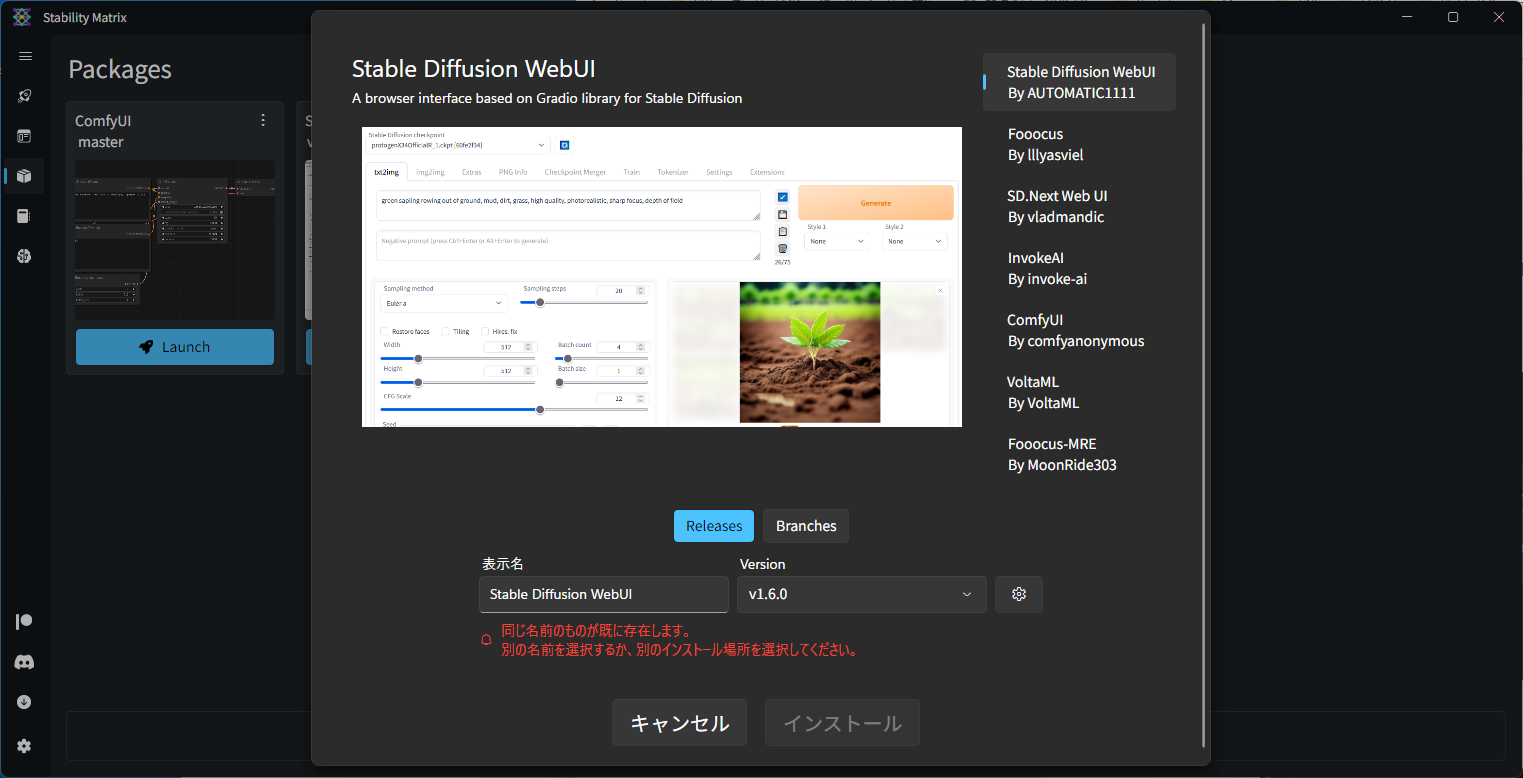Open the Inference page icon in sidebar
The height and width of the screenshot is (778, 1523).
(25, 136)
